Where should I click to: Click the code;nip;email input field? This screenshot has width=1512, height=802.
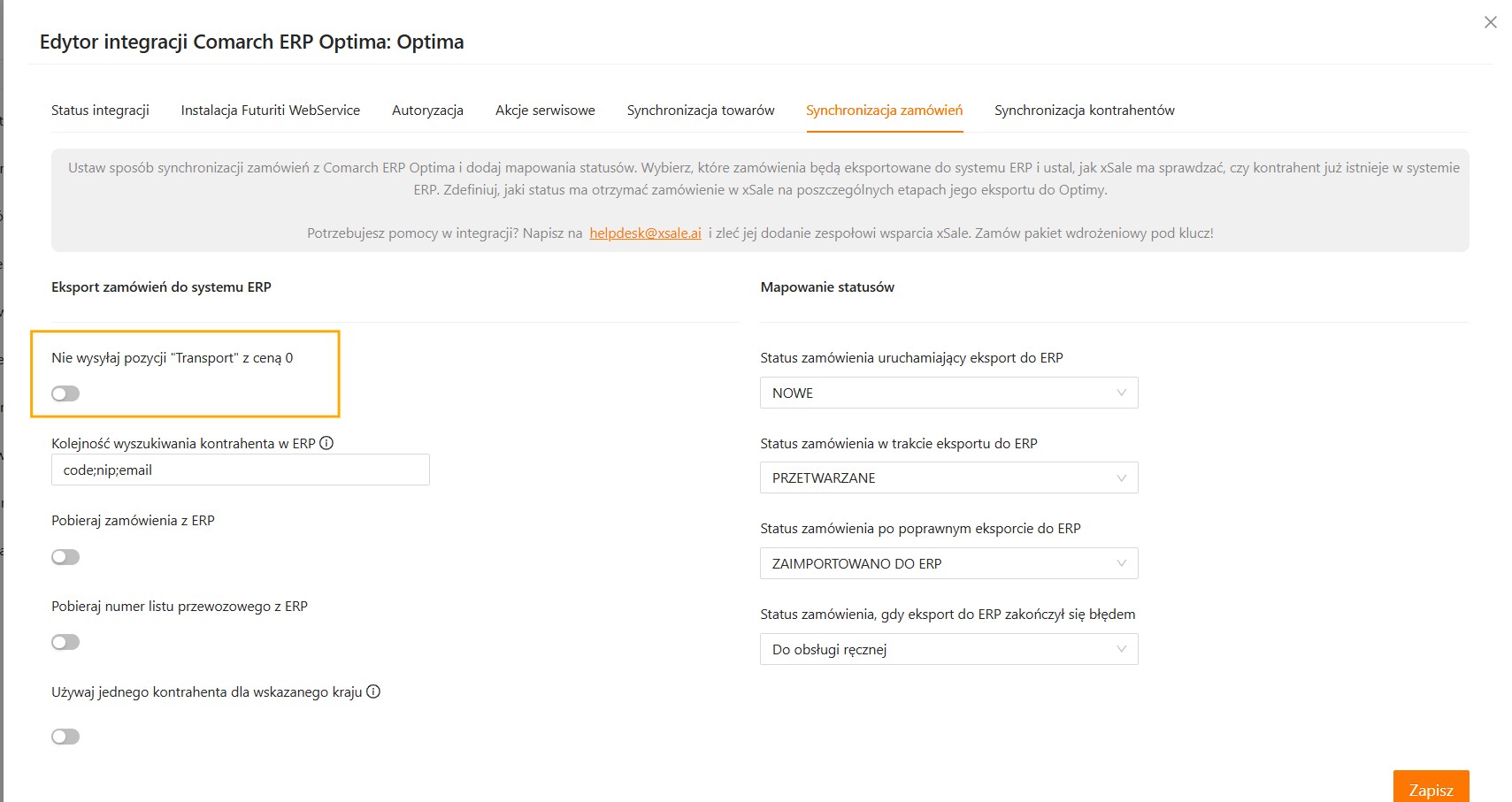click(240, 470)
